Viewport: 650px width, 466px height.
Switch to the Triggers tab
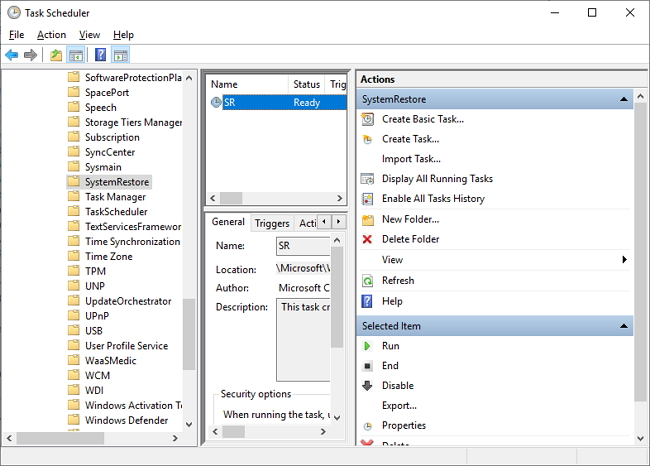(x=271, y=223)
